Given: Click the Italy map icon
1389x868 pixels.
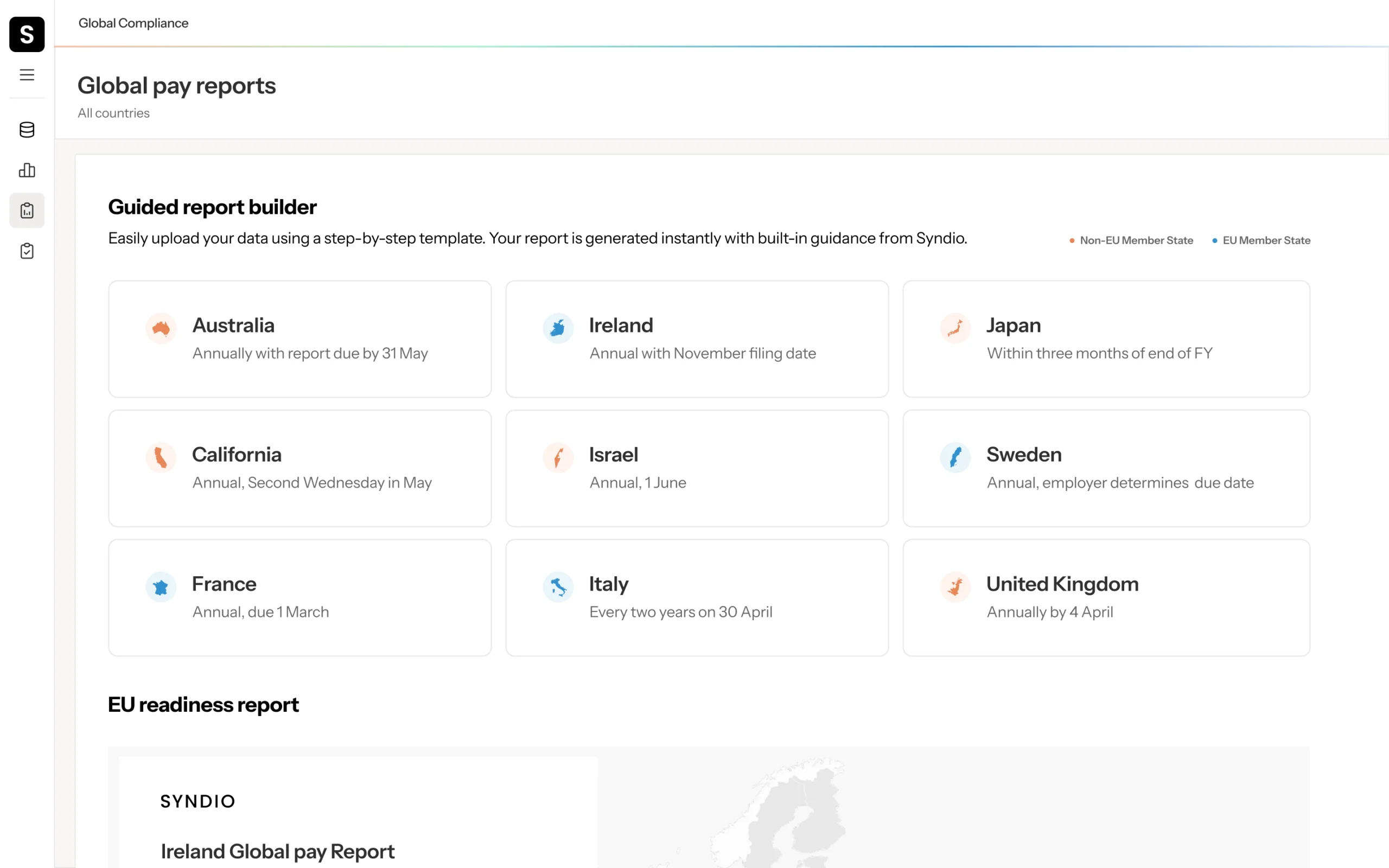Looking at the screenshot, I should pyautogui.click(x=558, y=586).
